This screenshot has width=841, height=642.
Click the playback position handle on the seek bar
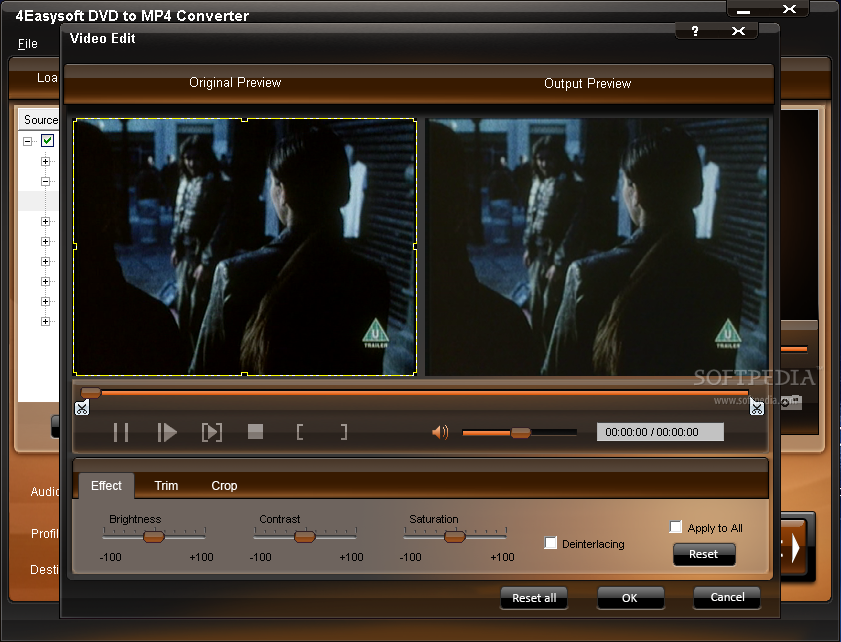pos(91,393)
